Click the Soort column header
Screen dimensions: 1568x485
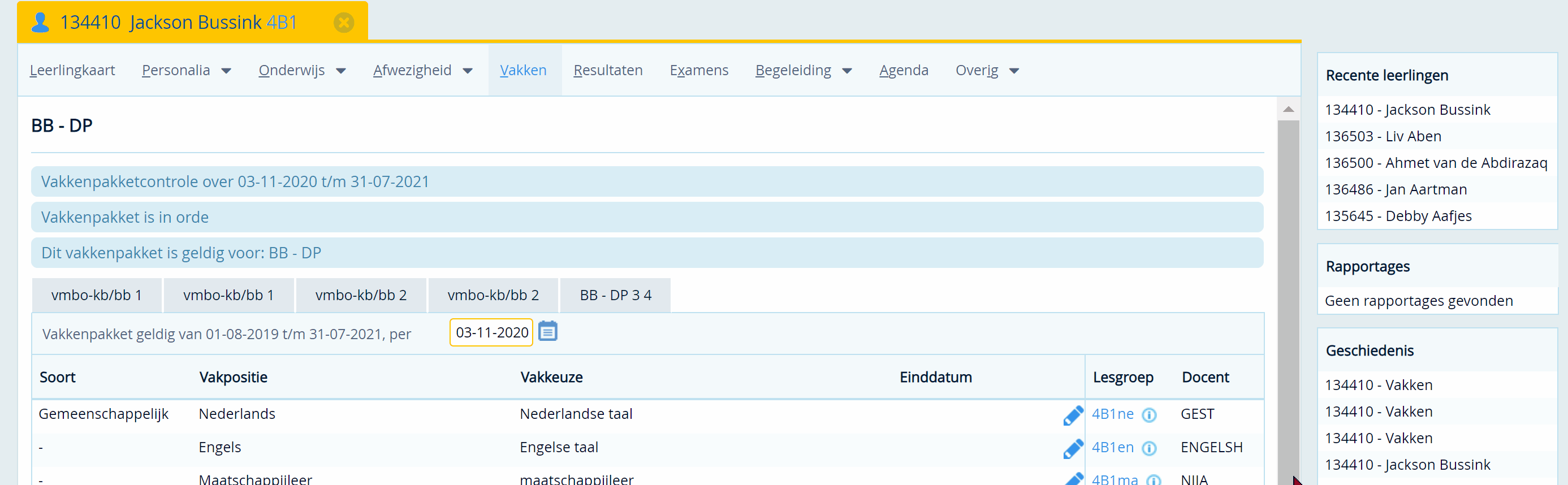57,377
